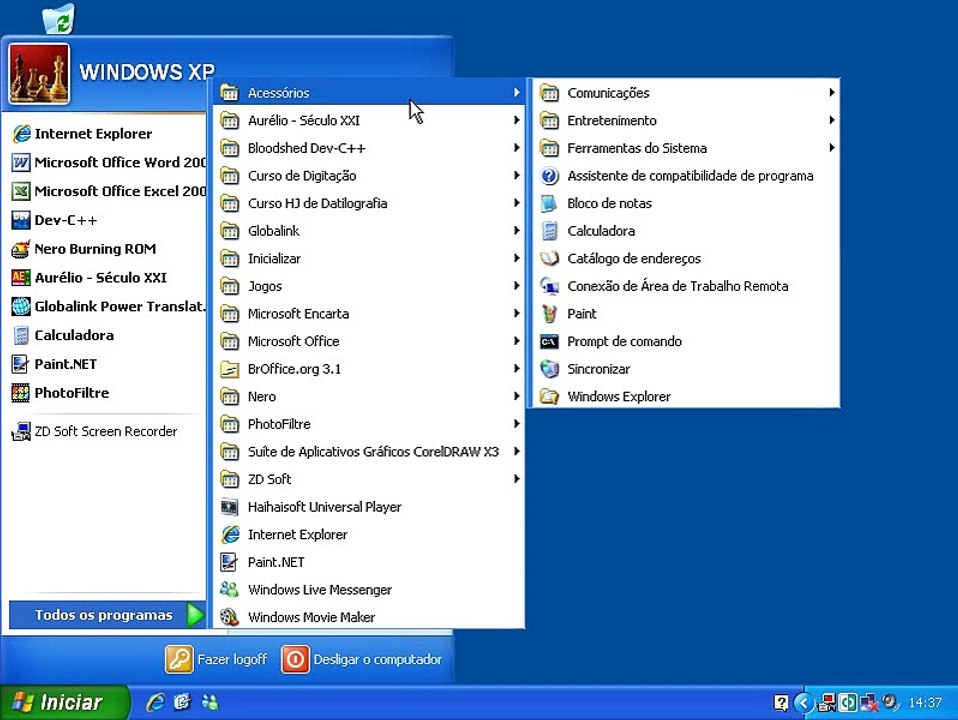This screenshot has height=720, width=958.
Task: Click the Catálogo de endereços book icon
Action: click(549, 259)
